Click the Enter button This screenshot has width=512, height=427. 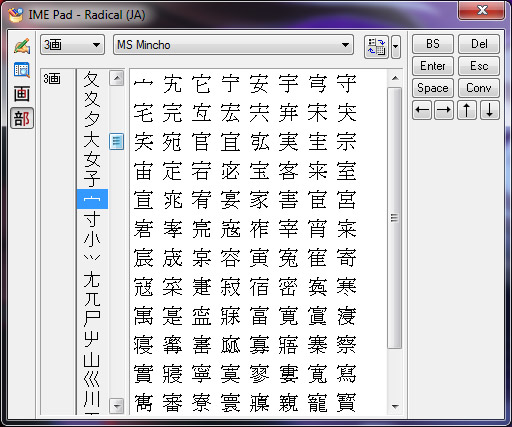433,66
